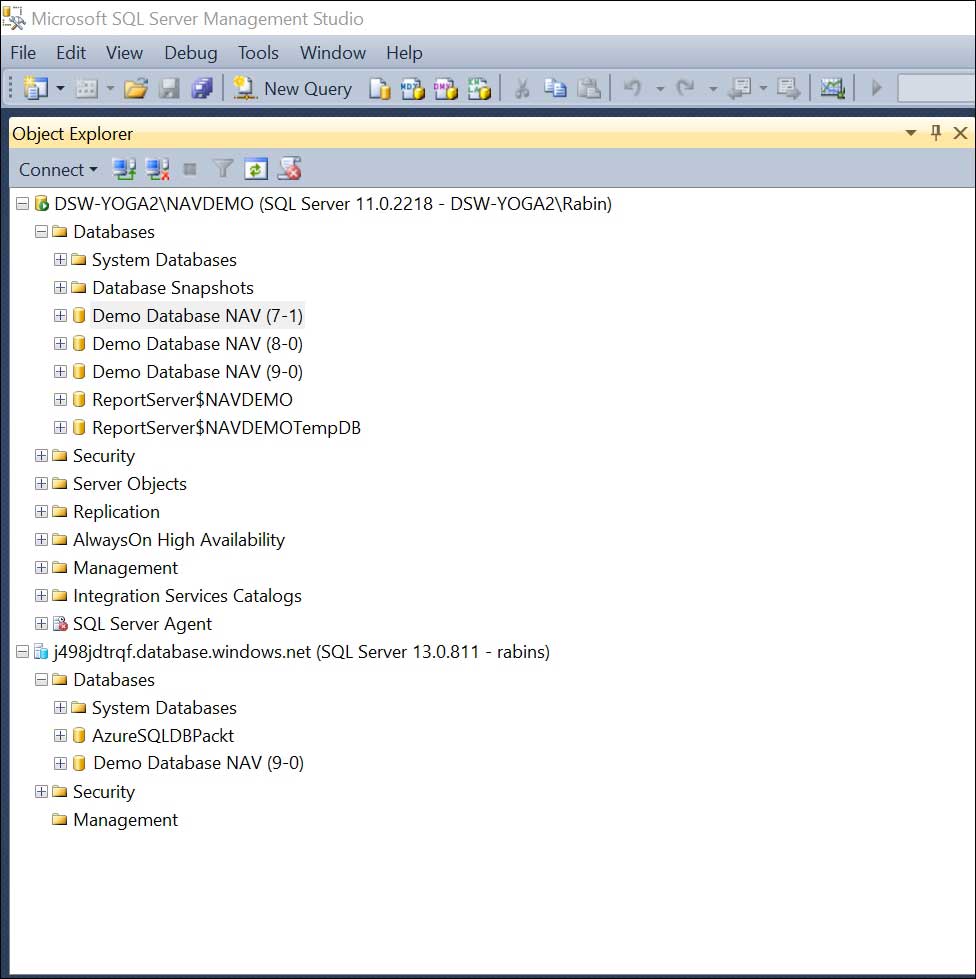Viewport: 976px width, 979px height.
Task: Disconnect the selected server in Object Explorer
Action: click(x=157, y=169)
